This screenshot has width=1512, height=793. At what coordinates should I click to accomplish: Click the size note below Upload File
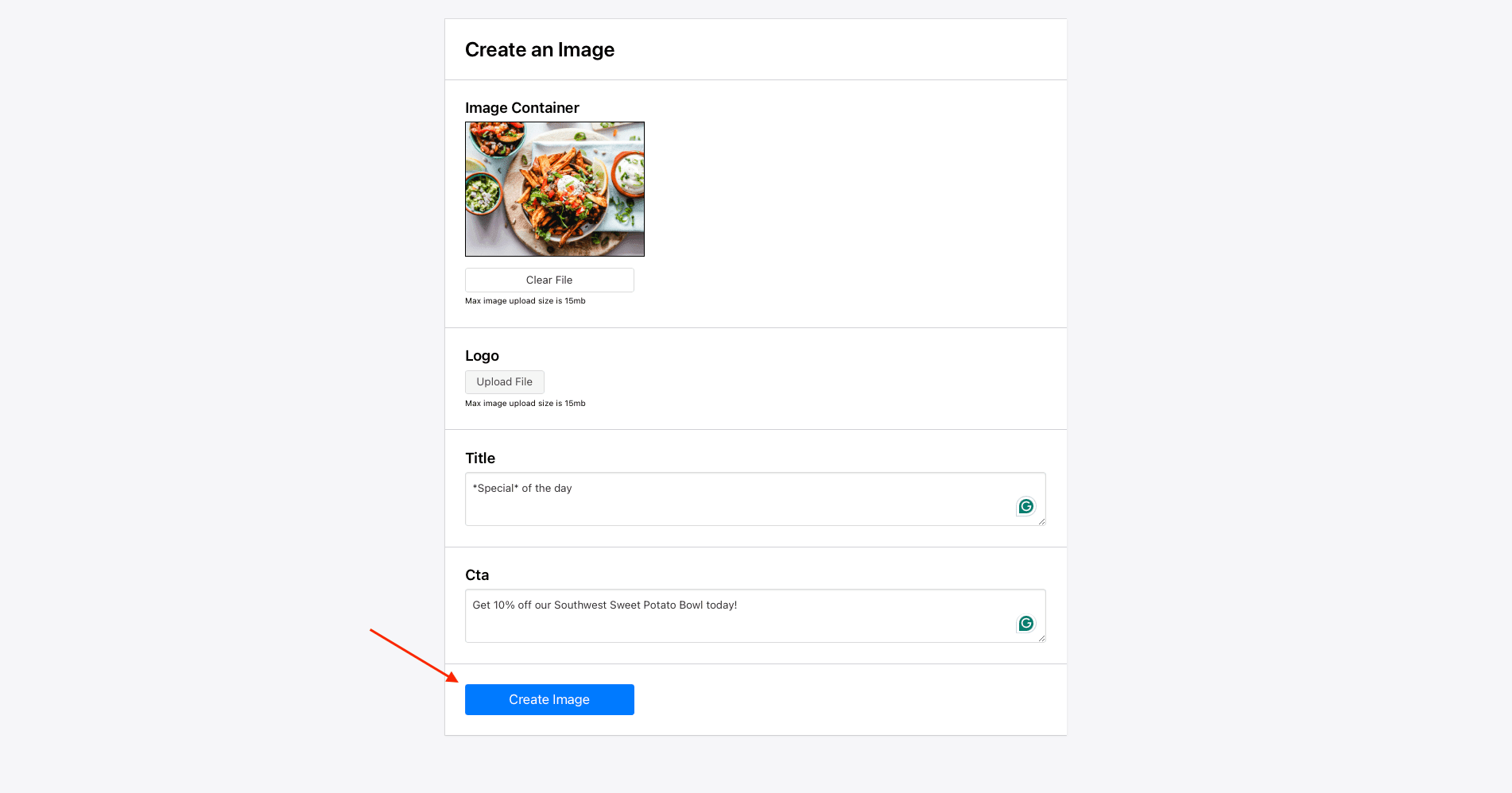point(525,404)
